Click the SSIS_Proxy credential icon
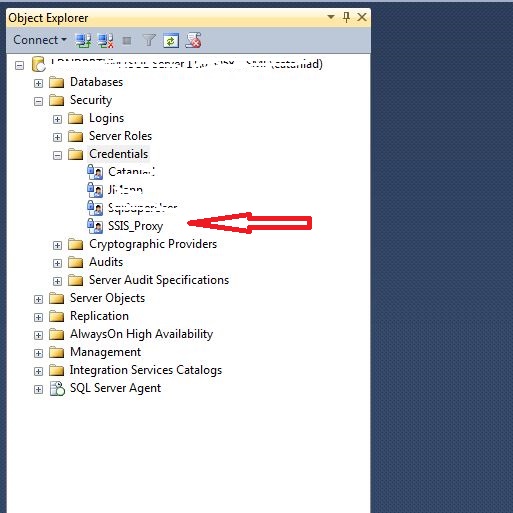Viewport: 513px width, 513px height. (95, 226)
